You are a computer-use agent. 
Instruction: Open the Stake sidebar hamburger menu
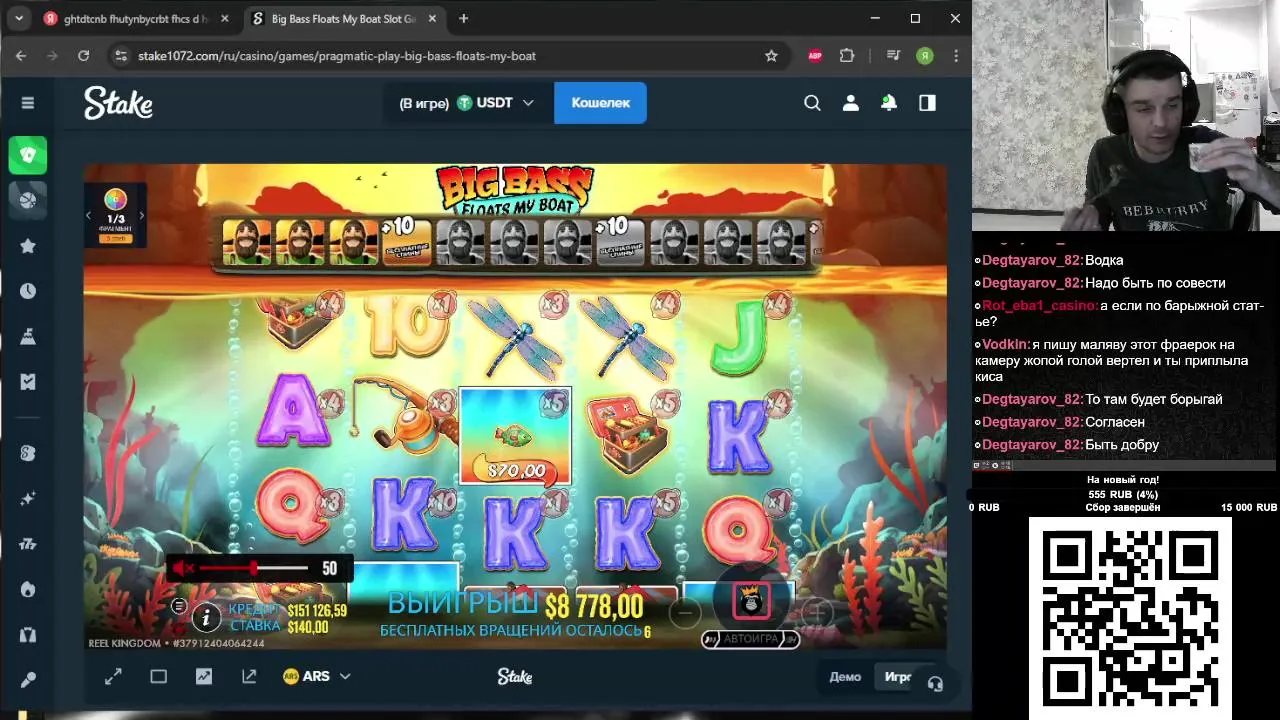[x=27, y=103]
